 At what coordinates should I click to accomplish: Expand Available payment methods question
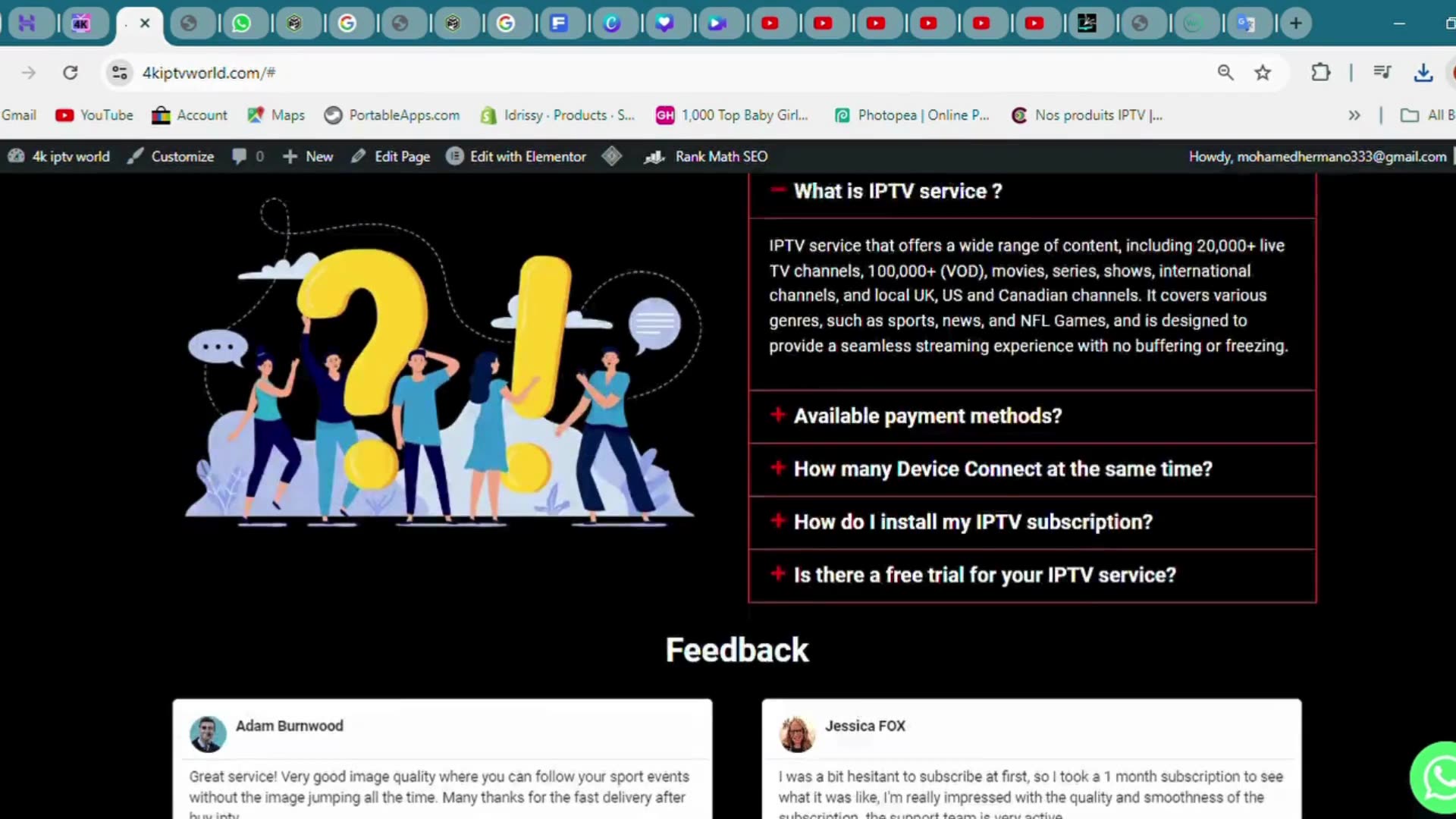[927, 416]
